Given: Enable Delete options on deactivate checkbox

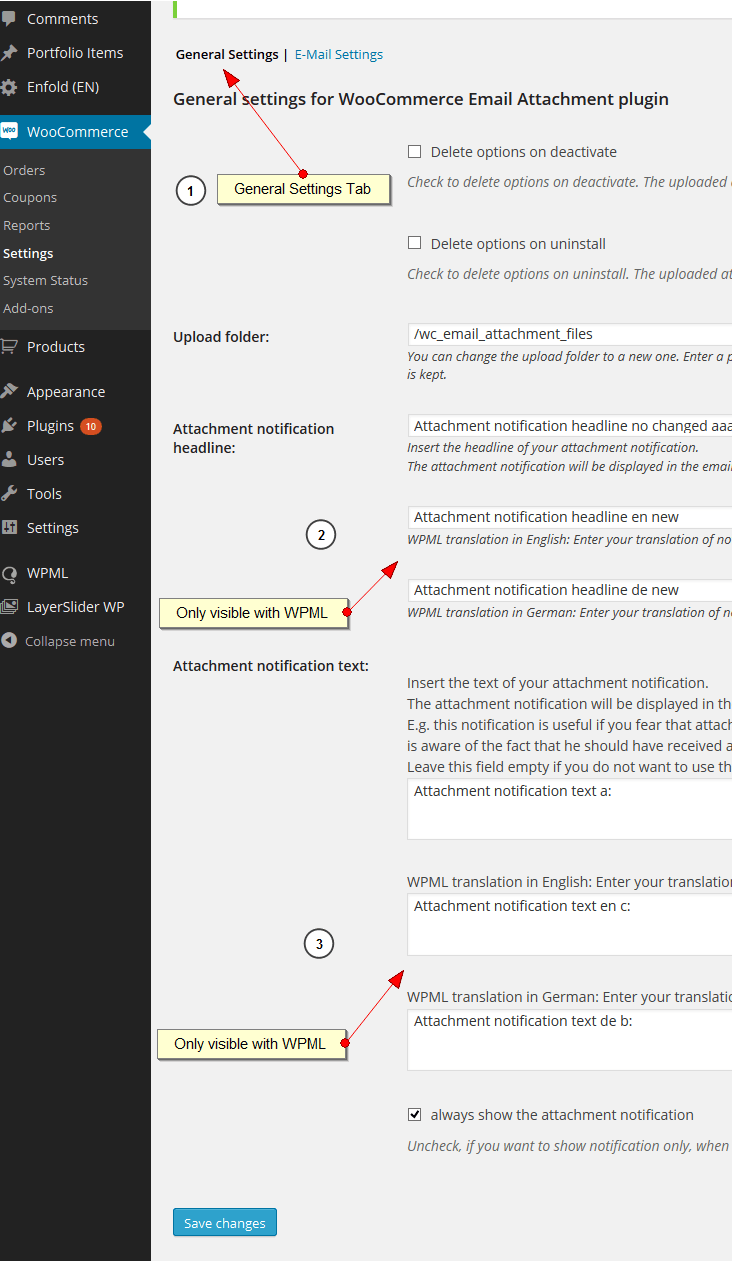Looking at the screenshot, I should click(x=414, y=152).
